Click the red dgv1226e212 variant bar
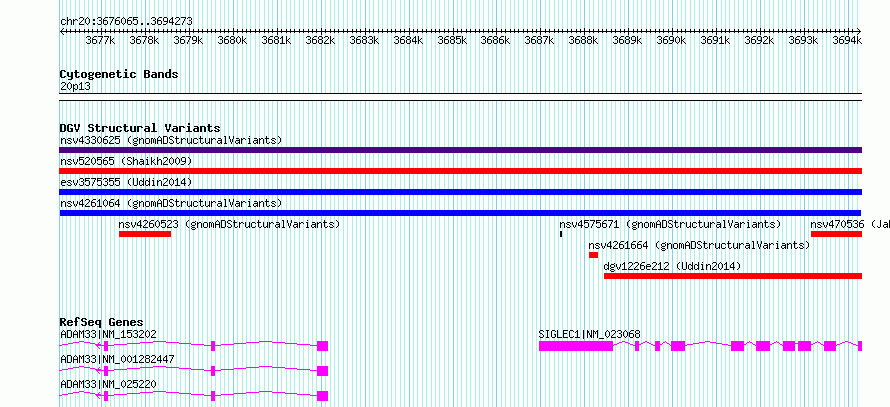This screenshot has width=890, height=407. [x=733, y=276]
